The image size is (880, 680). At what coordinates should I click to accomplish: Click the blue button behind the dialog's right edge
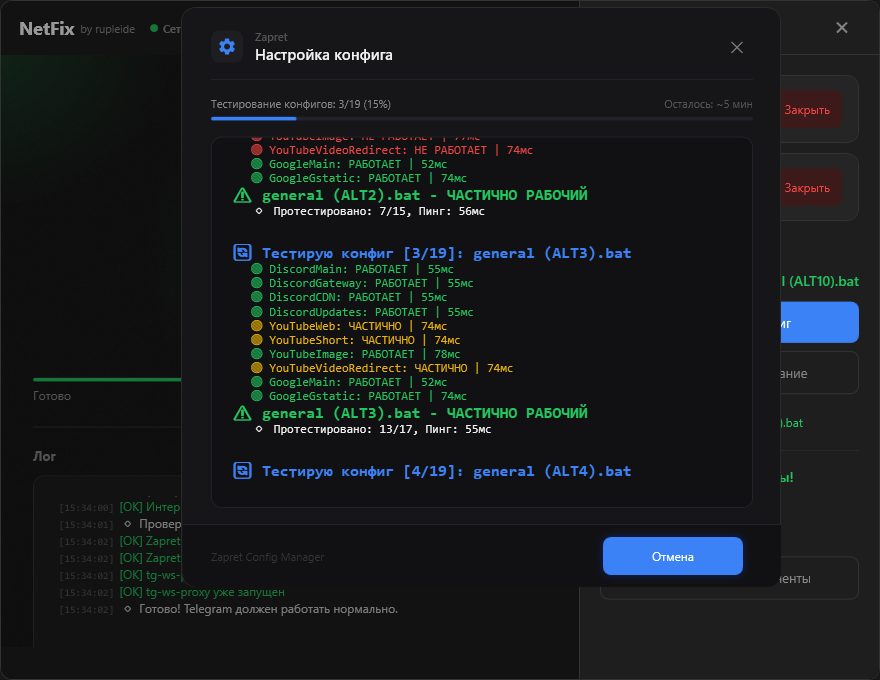coord(819,323)
